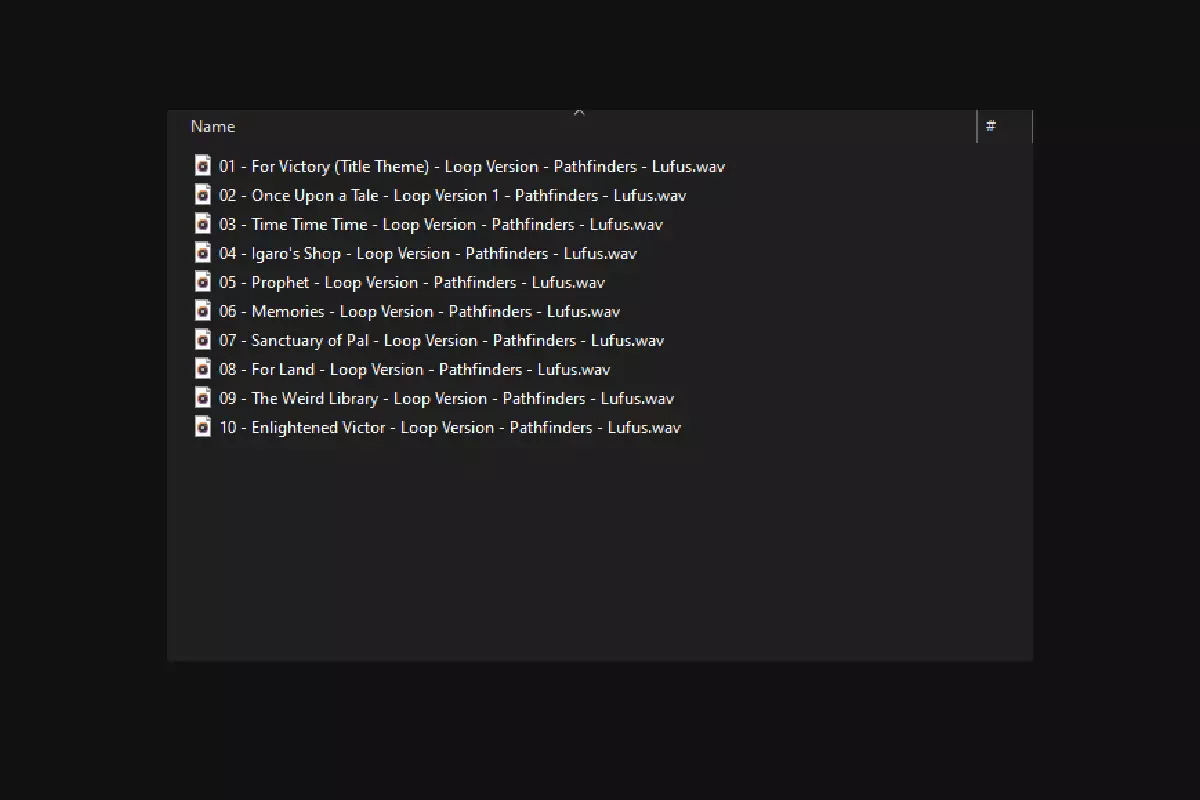The image size is (1200, 800).
Task: Select The Weird Library Loop Version file
Action: [x=447, y=398]
